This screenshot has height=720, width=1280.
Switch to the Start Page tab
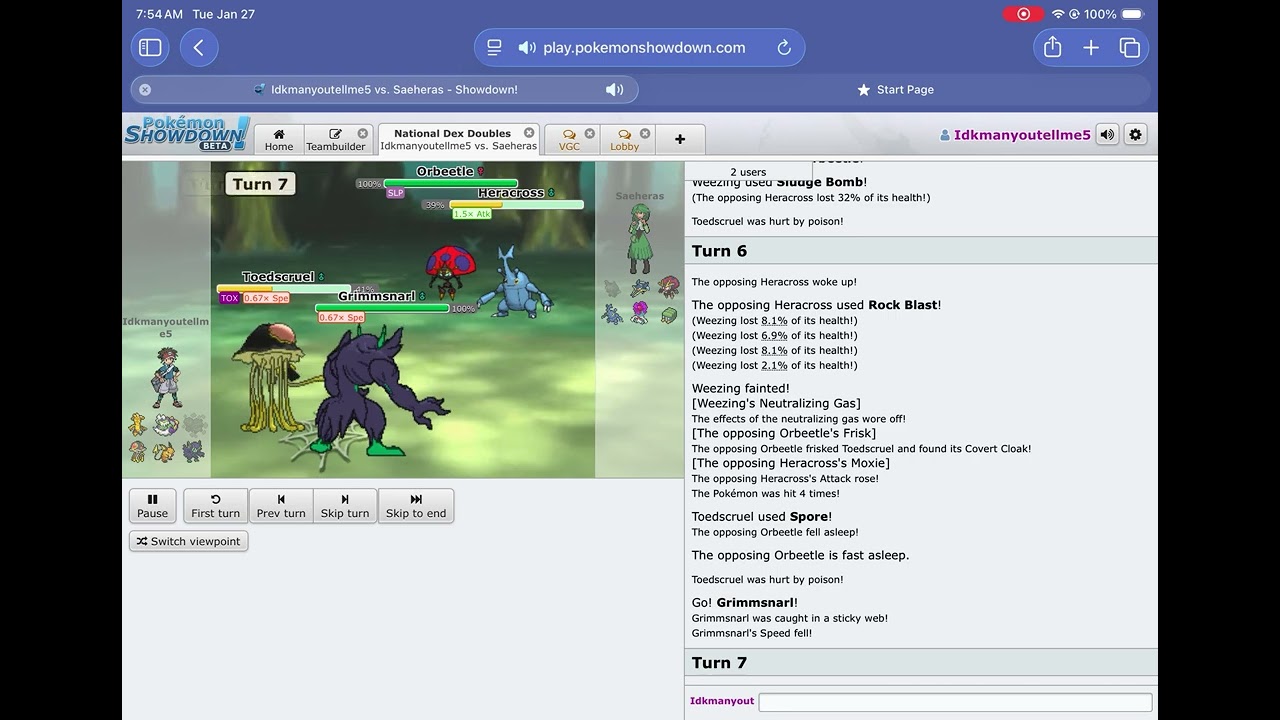895,89
